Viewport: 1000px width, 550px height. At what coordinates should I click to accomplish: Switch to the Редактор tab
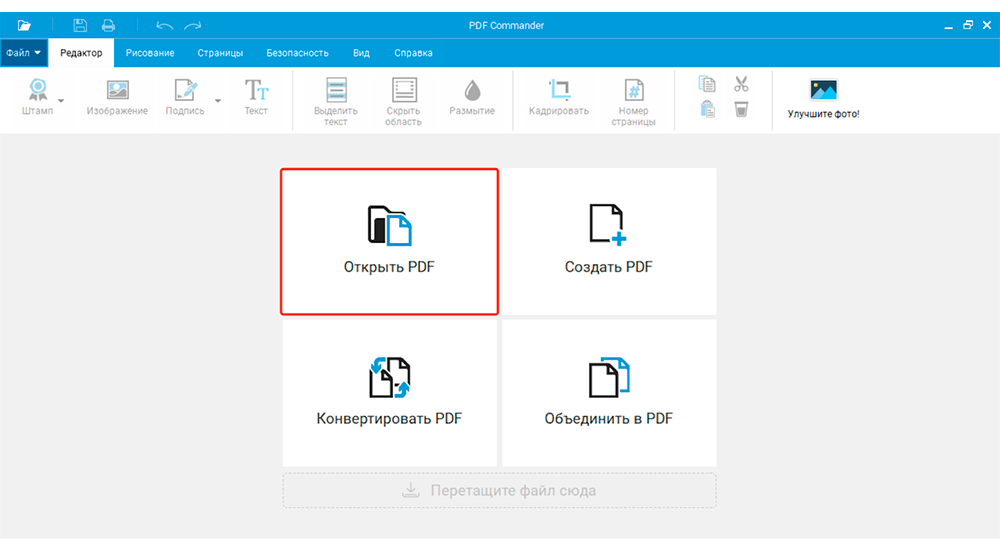point(81,53)
